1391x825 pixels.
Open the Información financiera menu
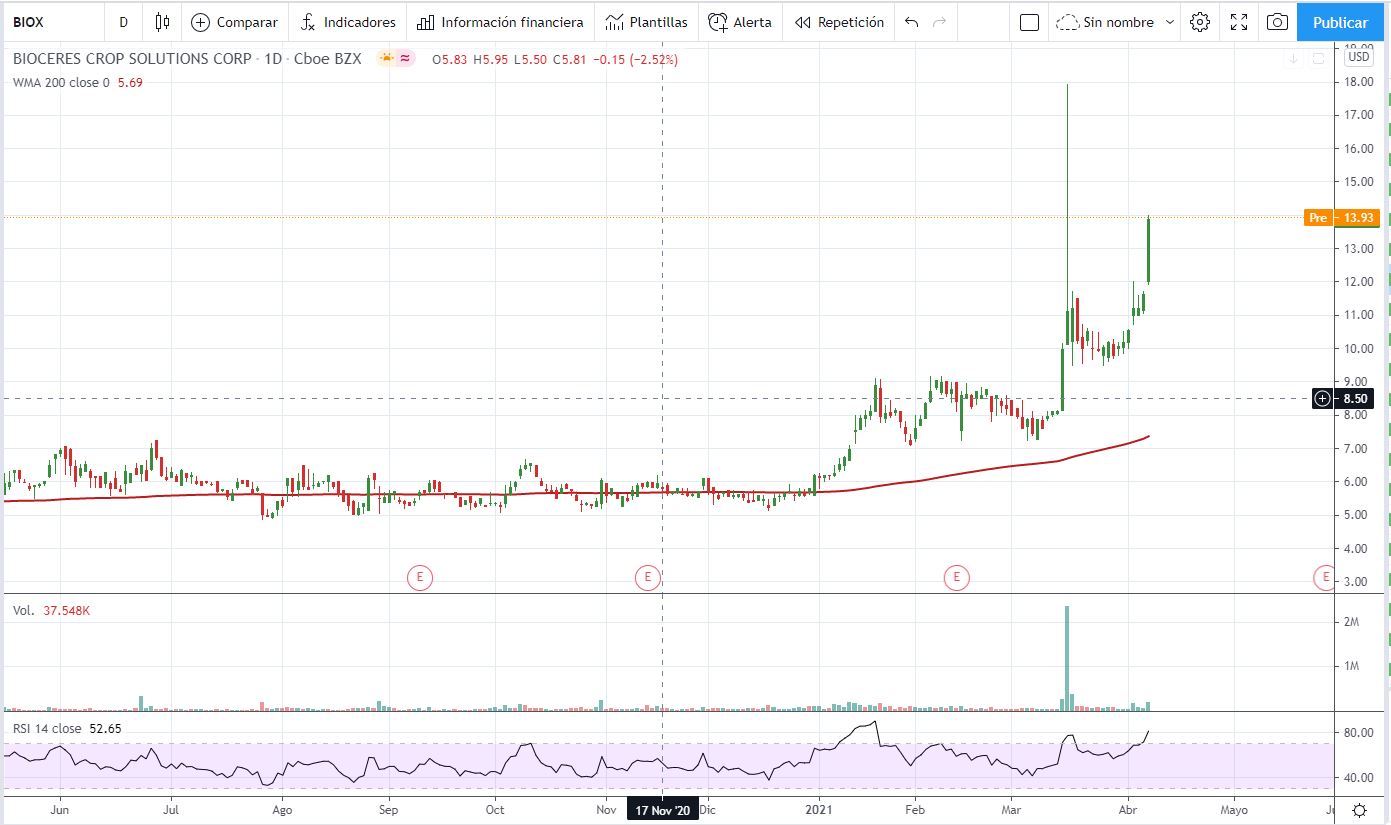tap(500, 22)
